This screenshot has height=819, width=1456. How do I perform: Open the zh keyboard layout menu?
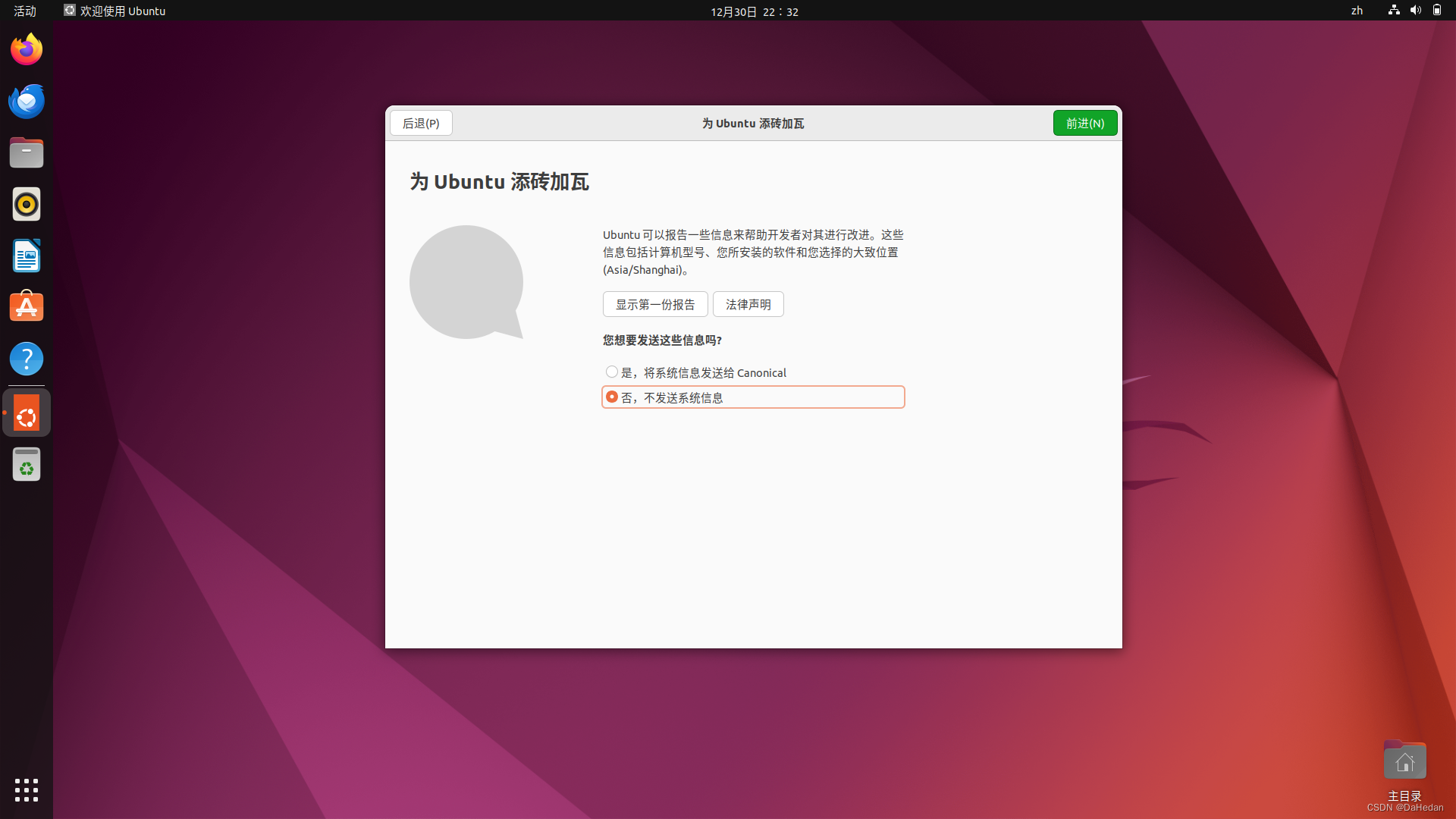pyautogui.click(x=1356, y=11)
